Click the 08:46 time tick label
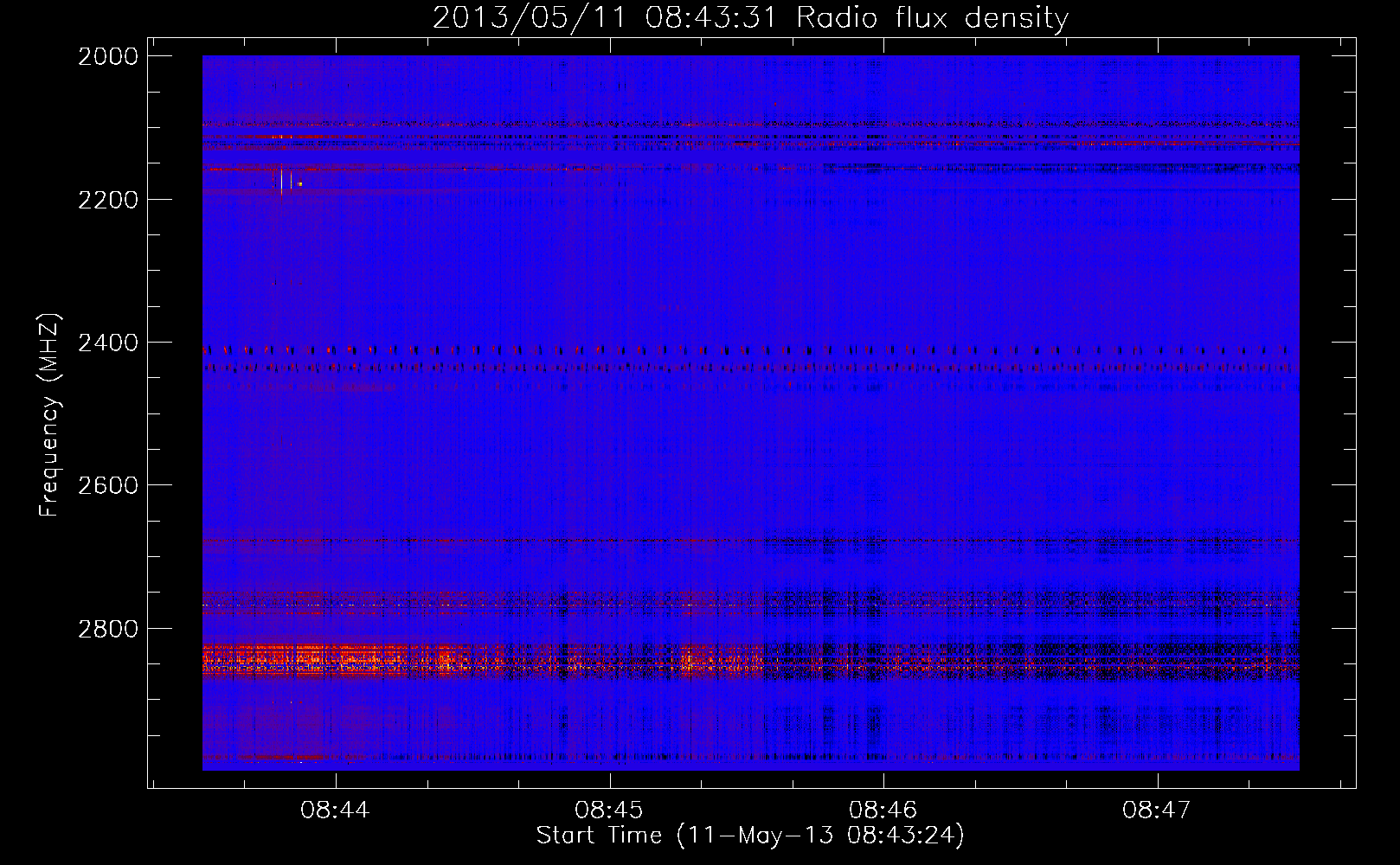 coord(883,811)
